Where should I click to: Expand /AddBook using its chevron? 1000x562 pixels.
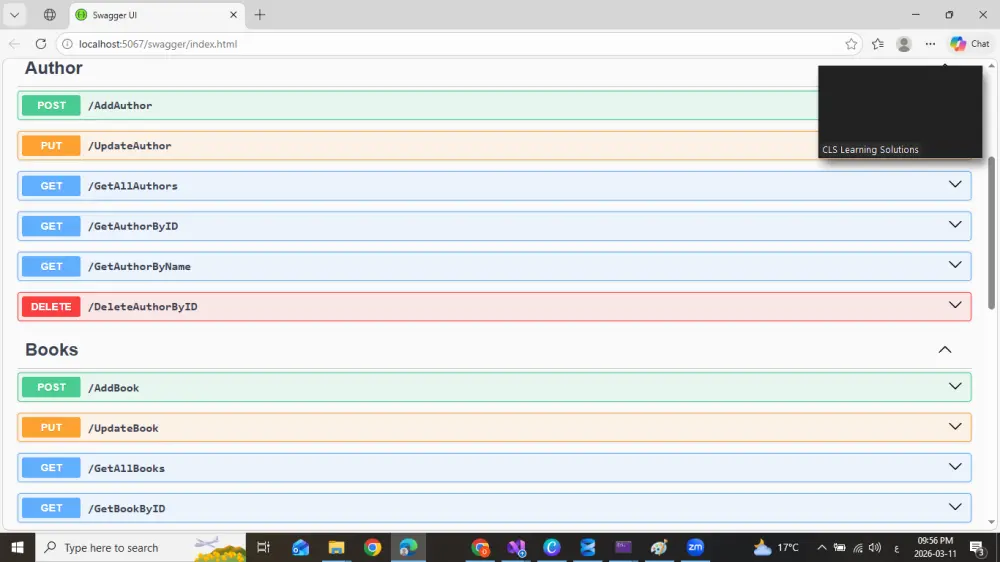(x=955, y=386)
